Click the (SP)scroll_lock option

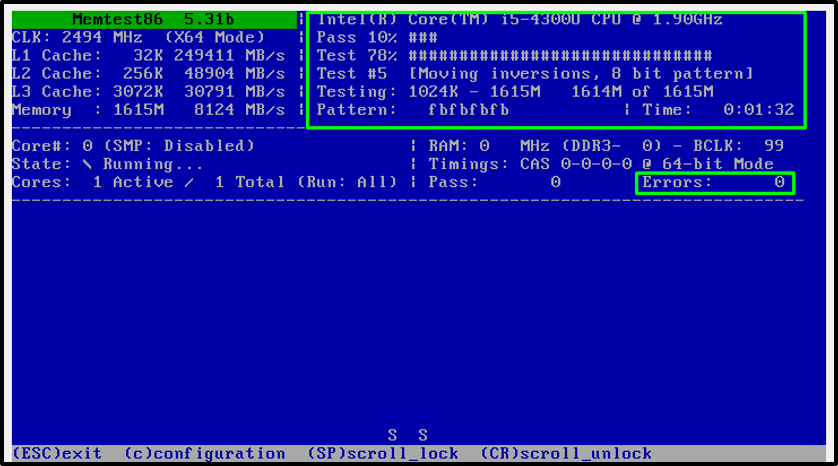383,454
